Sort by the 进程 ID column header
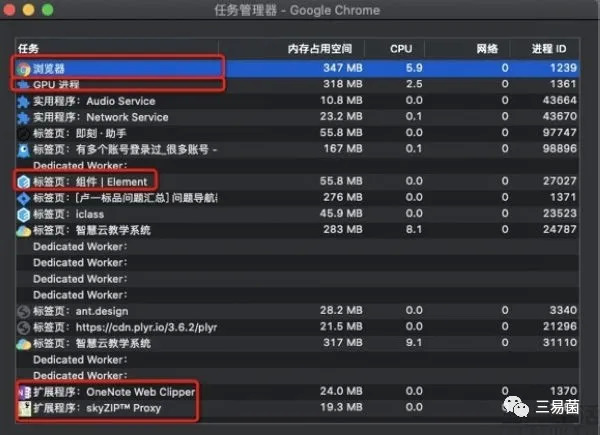The image size is (600, 435). tap(544, 49)
